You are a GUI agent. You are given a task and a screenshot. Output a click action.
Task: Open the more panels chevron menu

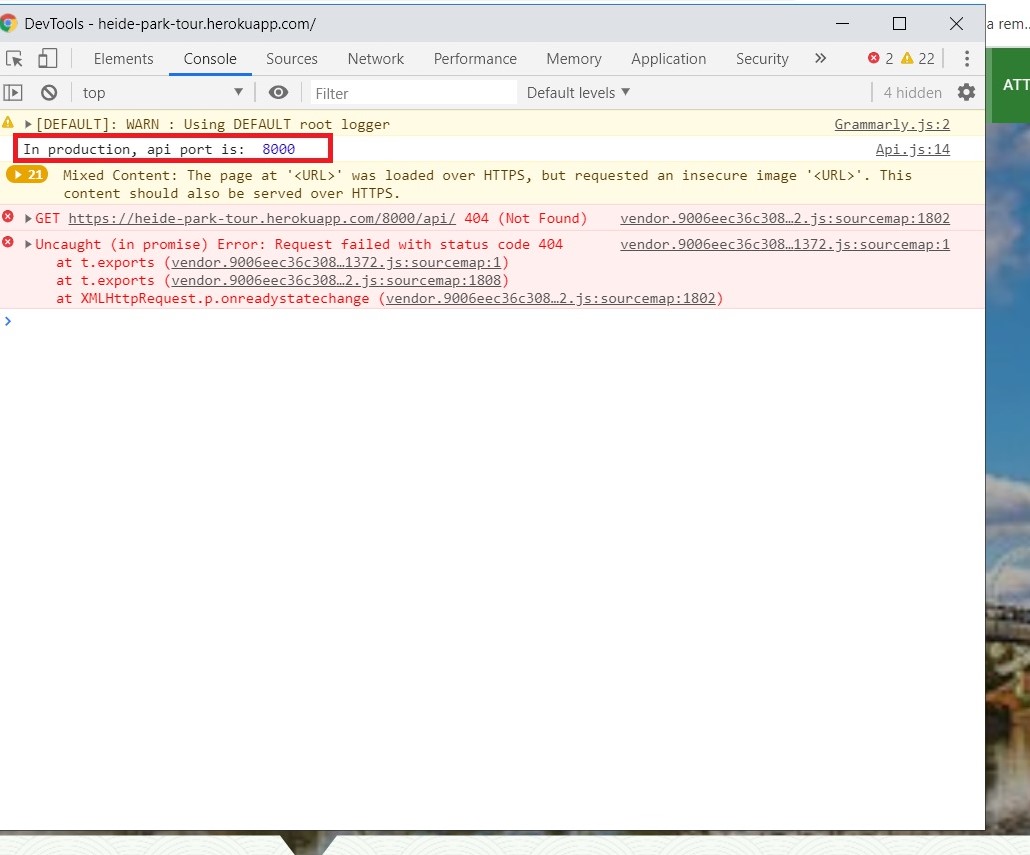(x=820, y=58)
